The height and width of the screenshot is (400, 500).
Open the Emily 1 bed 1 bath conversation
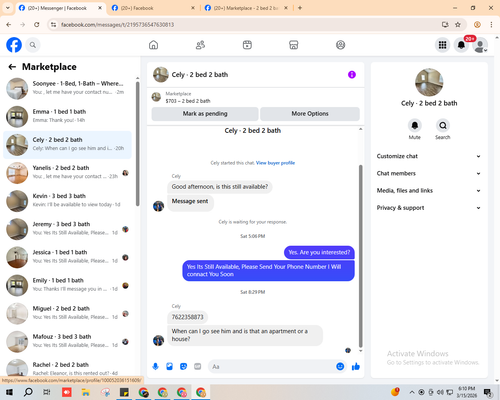click(x=67, y=286)
